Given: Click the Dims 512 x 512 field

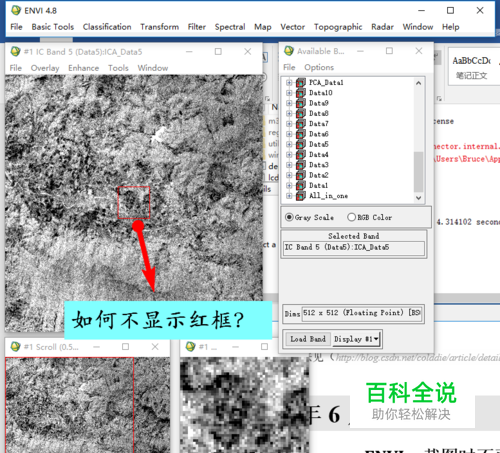Looking at the screenshot, I should (x=362, y=313).
